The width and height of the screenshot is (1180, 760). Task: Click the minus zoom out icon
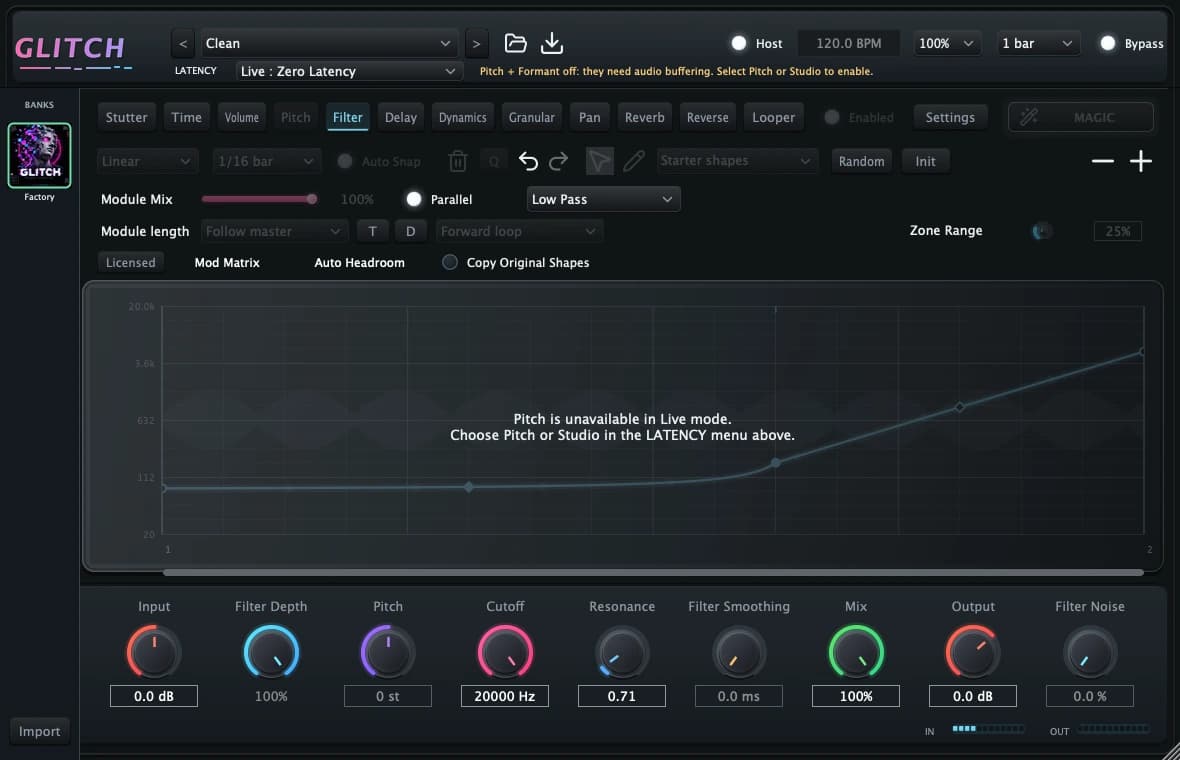tap(1102, 161)
